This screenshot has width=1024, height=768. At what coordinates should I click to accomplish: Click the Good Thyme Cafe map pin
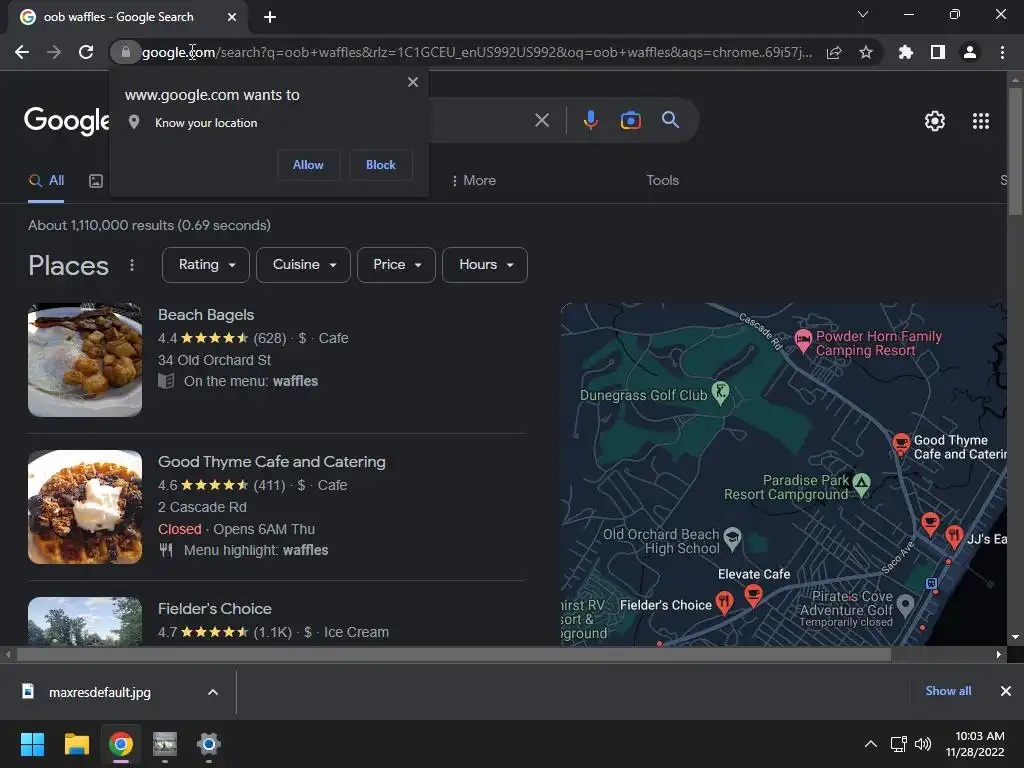click(901, 444)
